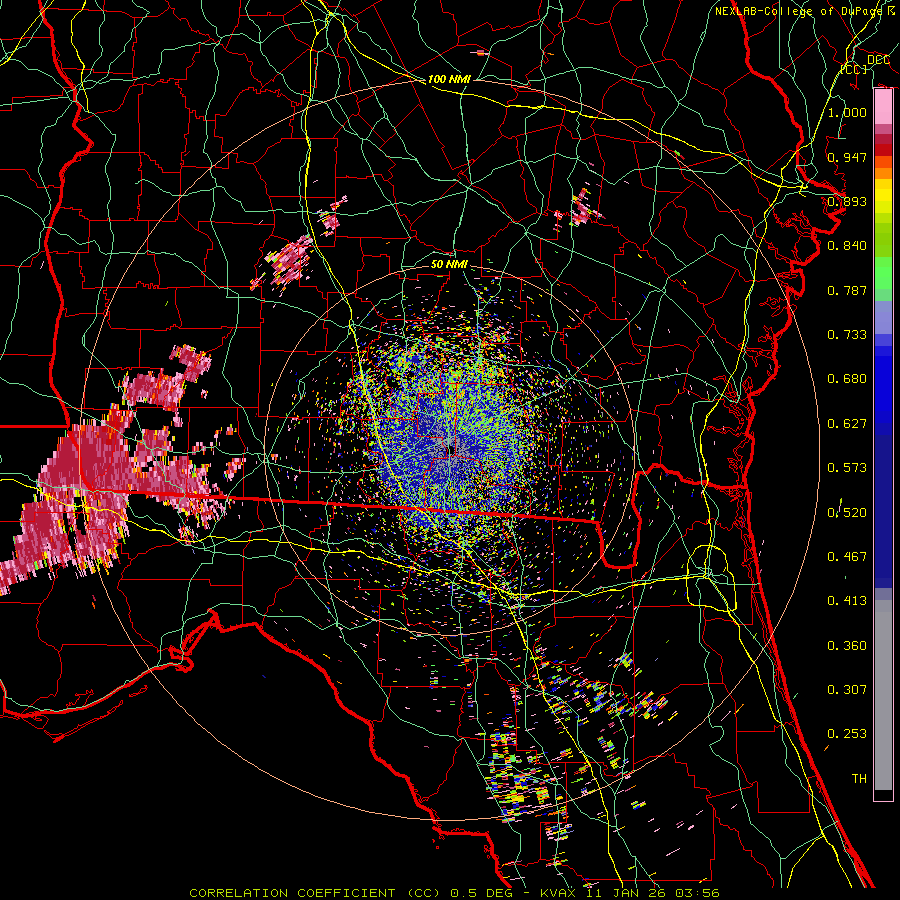Click the 0.787 legend value

pyautogui.click(x=847, y=290)
